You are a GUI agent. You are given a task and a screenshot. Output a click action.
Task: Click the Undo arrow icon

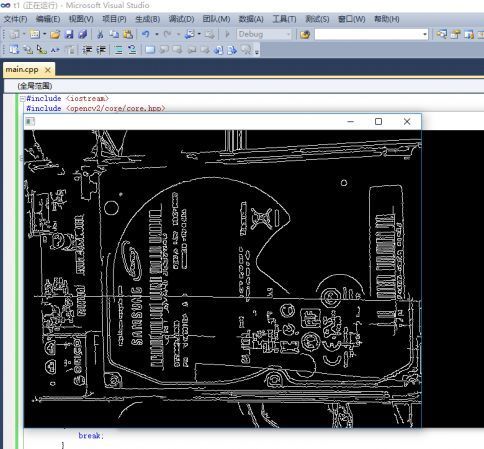145,34
